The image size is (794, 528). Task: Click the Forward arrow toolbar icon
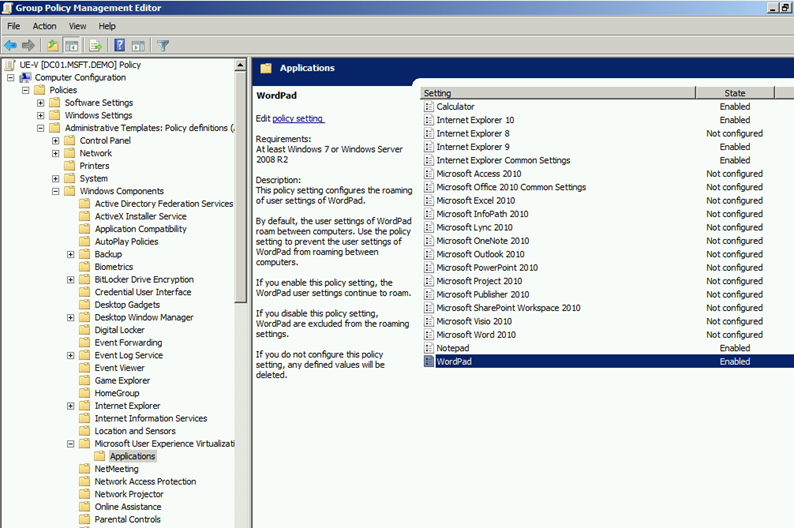click(x=28, y=46)
